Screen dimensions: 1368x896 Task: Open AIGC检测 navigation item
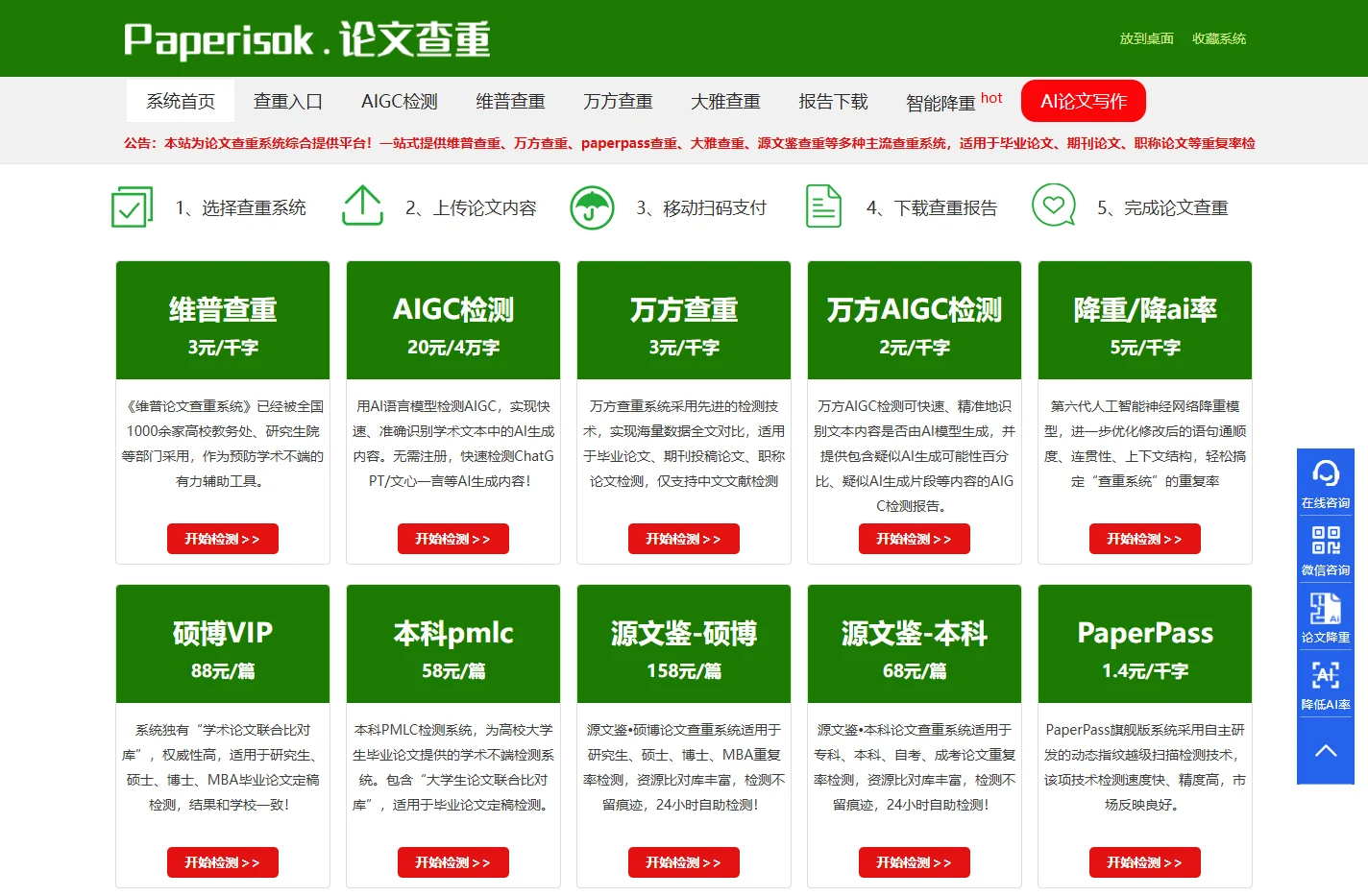coord(400,101)
